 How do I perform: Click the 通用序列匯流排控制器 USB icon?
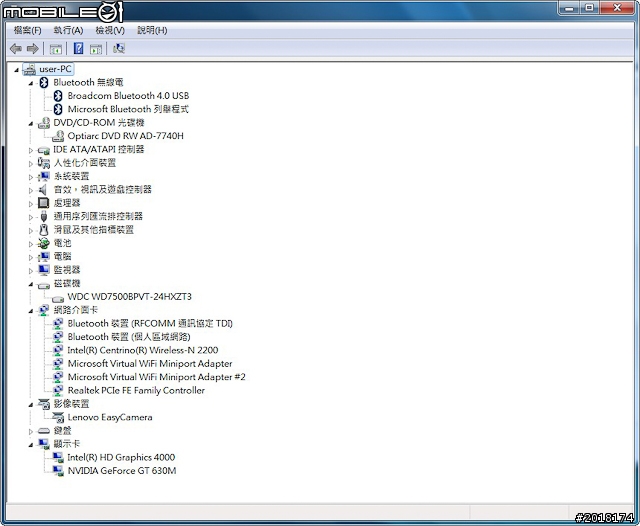(44, 216)
